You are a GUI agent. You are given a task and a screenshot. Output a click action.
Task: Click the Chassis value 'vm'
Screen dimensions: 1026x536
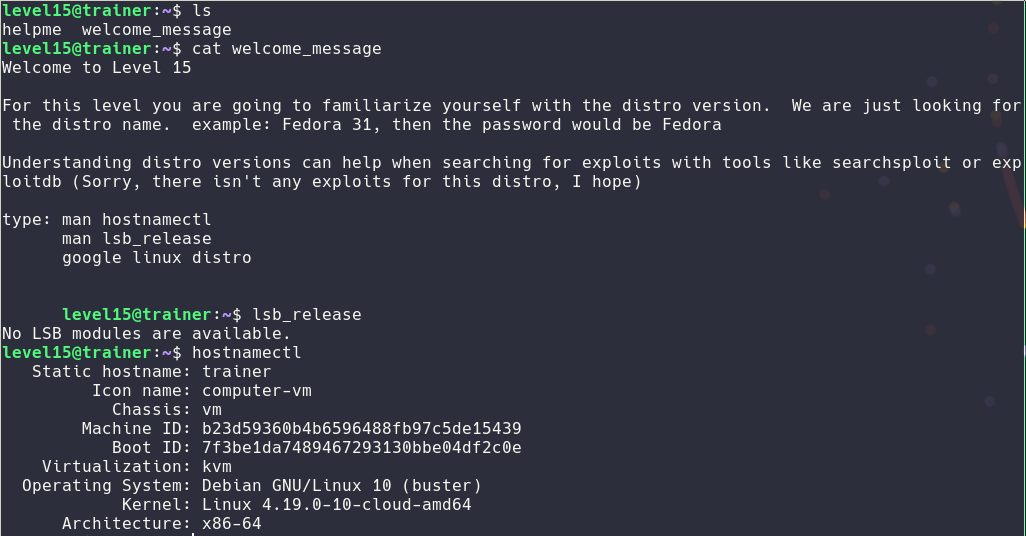click(x=211, y=409)
